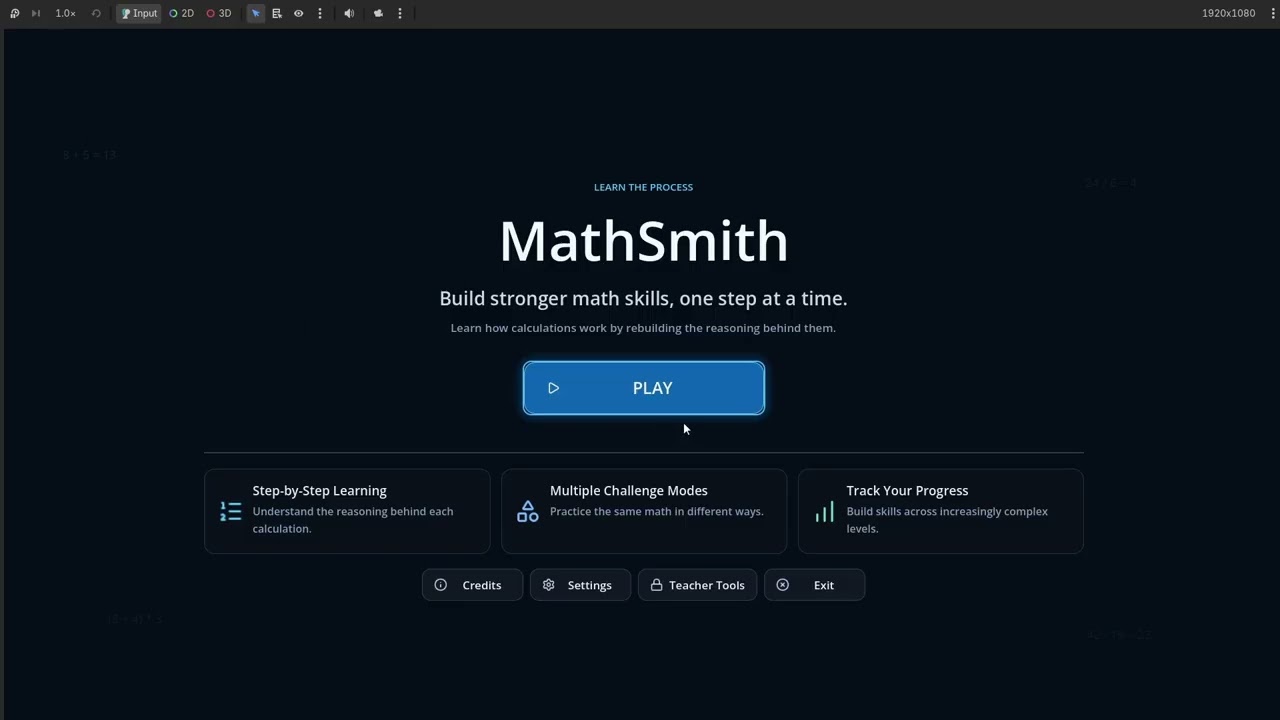
Task: Click the game time suspend icon in toolbar
Action: click(x=14, y=13)
